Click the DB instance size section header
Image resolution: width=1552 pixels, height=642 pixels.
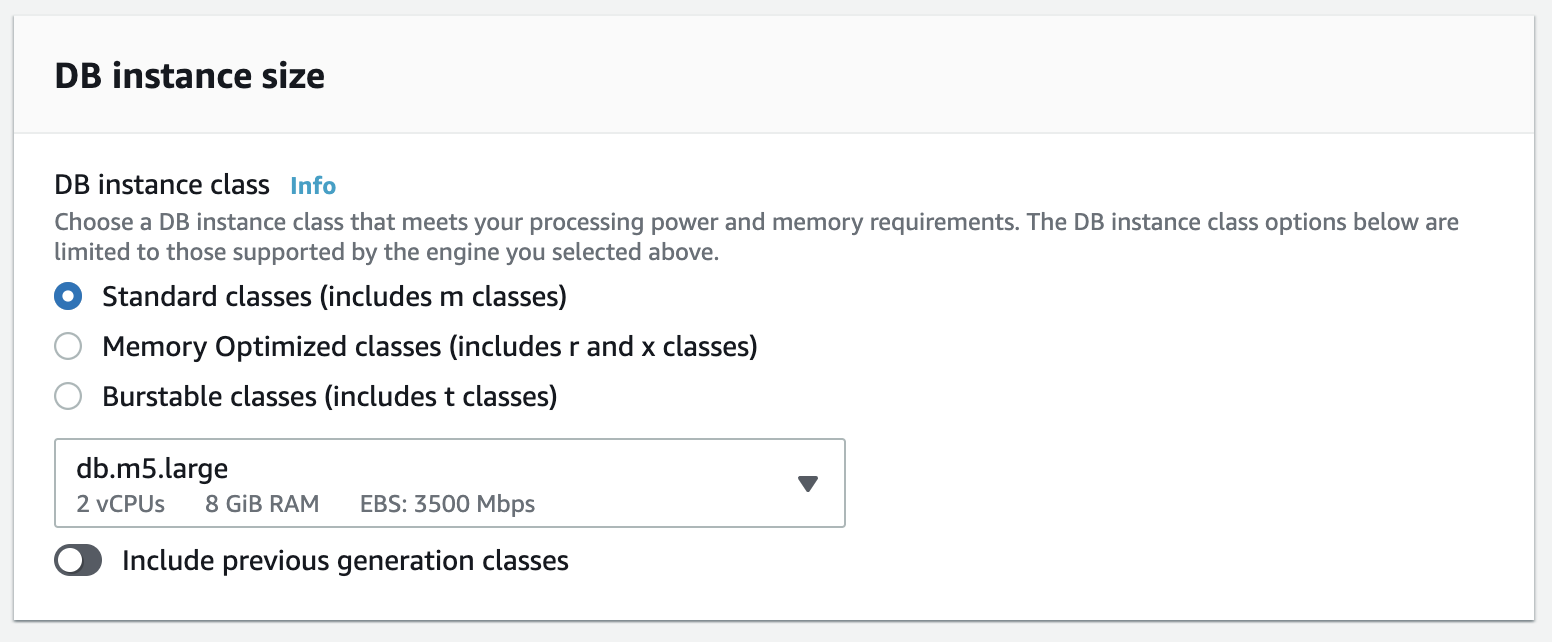click(x=190, y=75)
